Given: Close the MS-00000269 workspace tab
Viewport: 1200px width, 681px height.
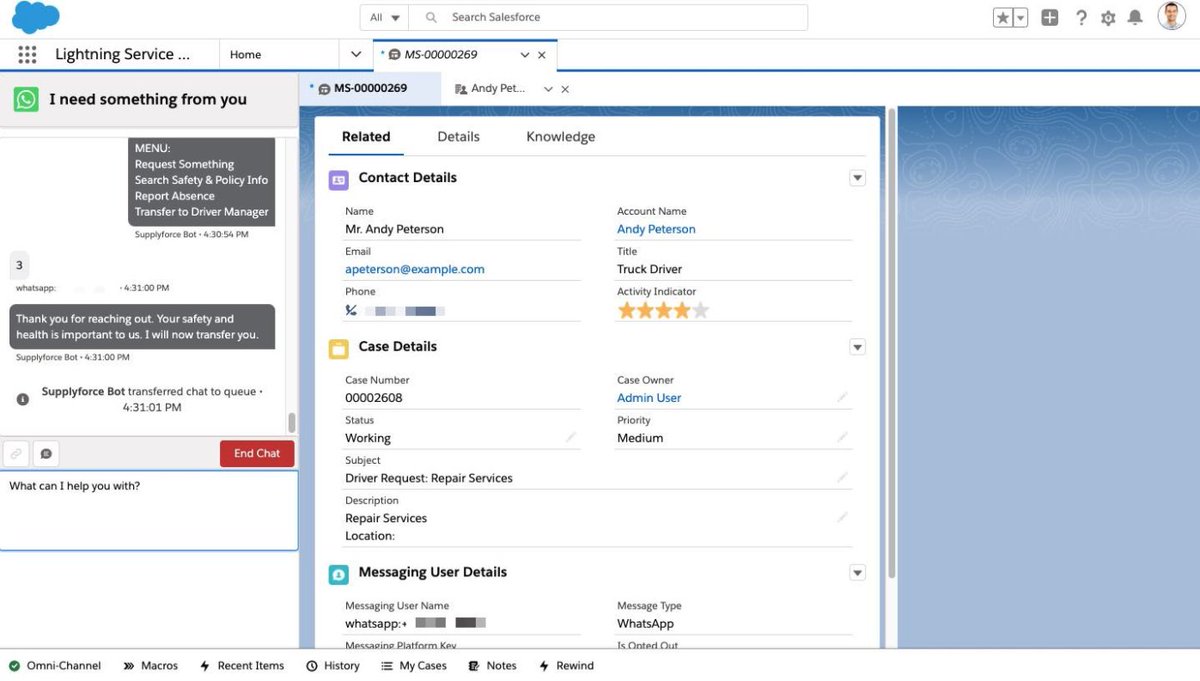Looking at the screenshot, I should [x=542, y=55].
